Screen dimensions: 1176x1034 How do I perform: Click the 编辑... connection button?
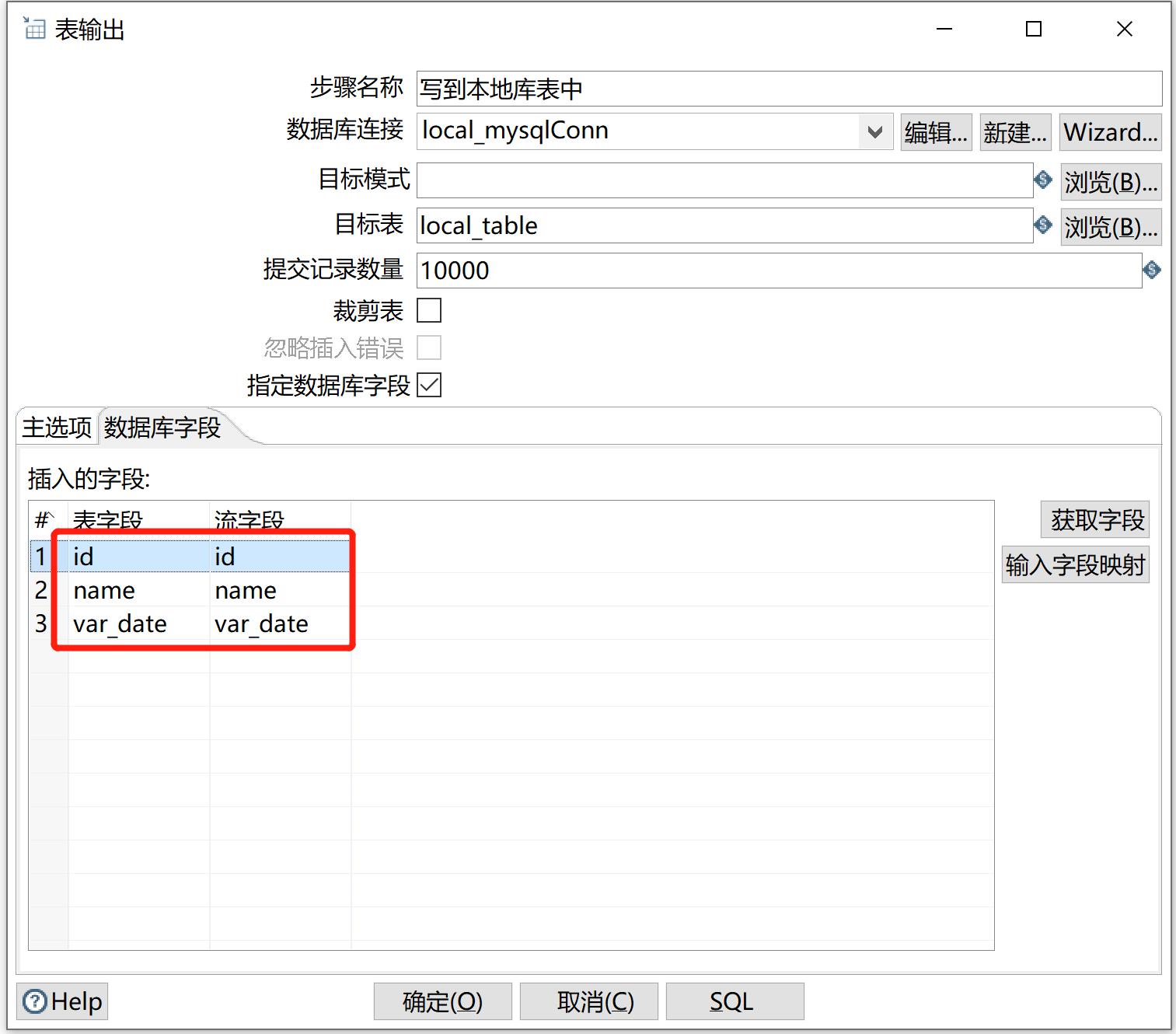936,132
